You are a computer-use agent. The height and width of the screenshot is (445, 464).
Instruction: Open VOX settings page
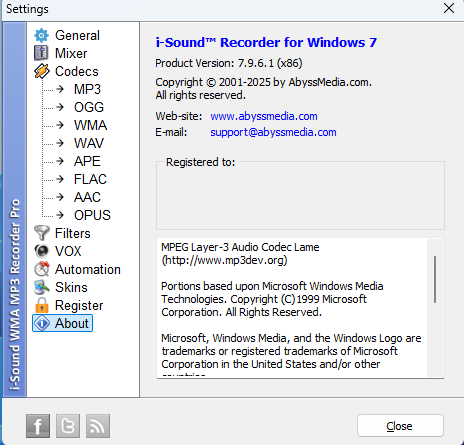click(68, 251)
